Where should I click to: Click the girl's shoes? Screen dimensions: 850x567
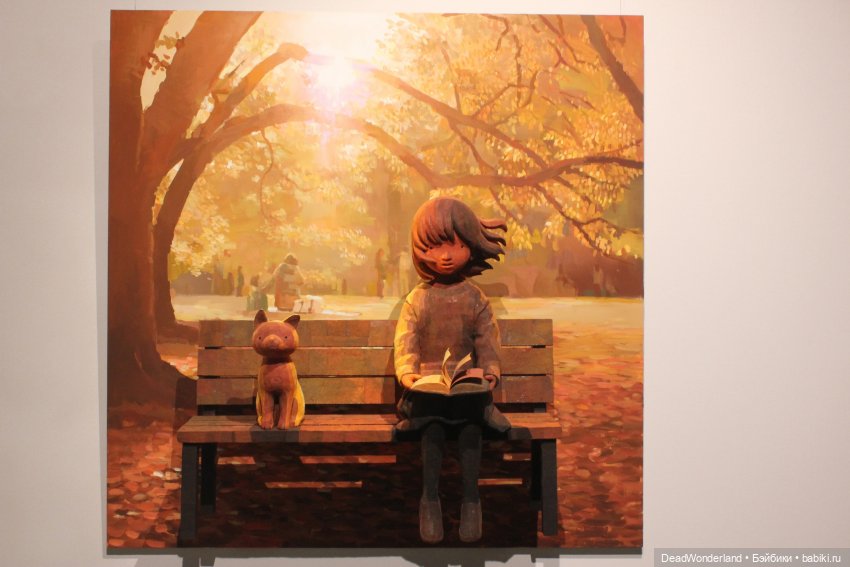(x=450, y=519)
